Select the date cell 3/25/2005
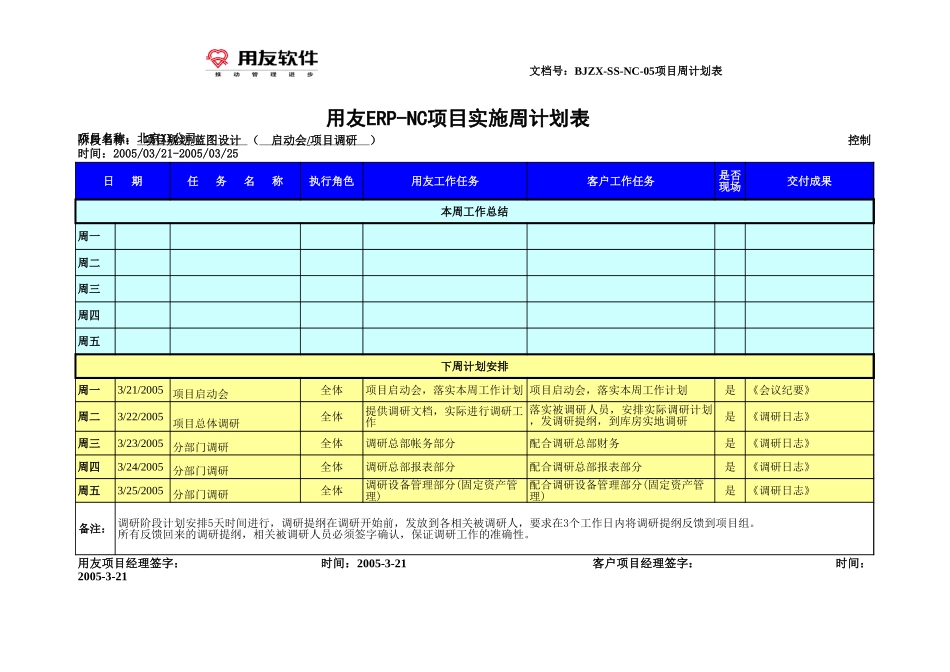Image resolution: width=950 pixels, height=672 pixels. click(141, 491)
